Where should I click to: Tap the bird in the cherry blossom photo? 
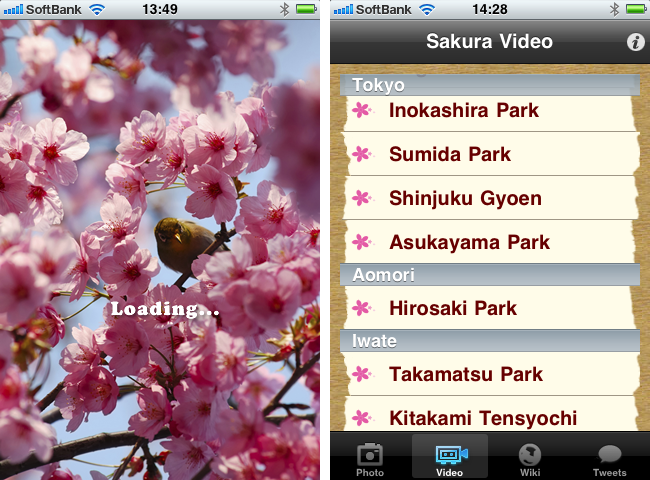coord(187,247)
